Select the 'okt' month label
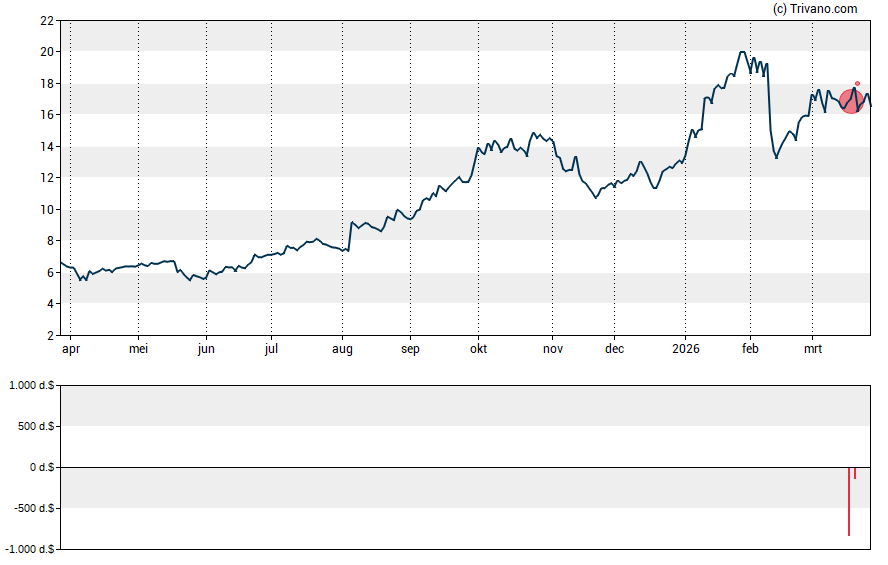Screen dimensions: 888x565 point(478,350)
